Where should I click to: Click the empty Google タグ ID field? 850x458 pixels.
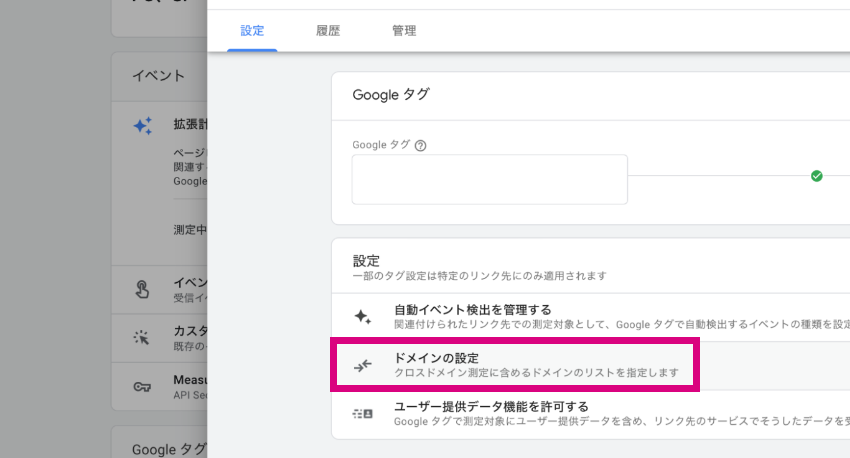pos(490,179)
